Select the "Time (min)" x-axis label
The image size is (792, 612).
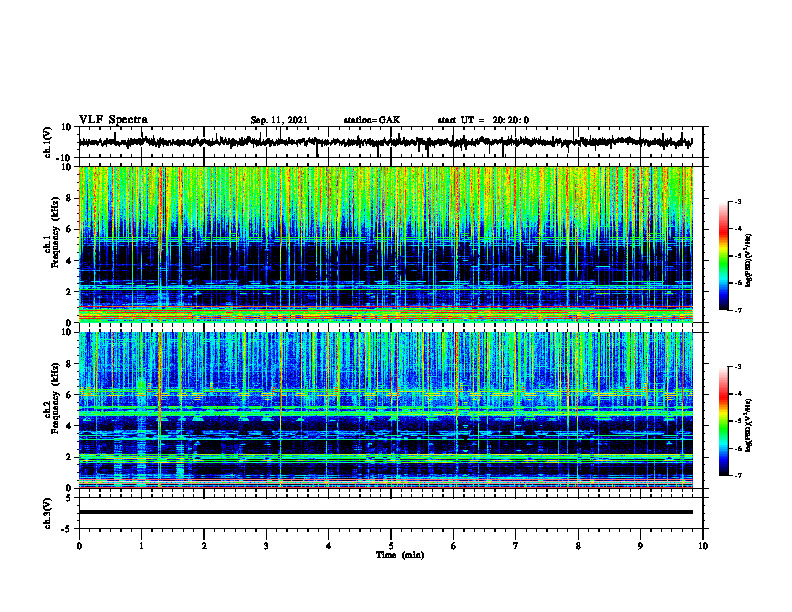(400, 555)
